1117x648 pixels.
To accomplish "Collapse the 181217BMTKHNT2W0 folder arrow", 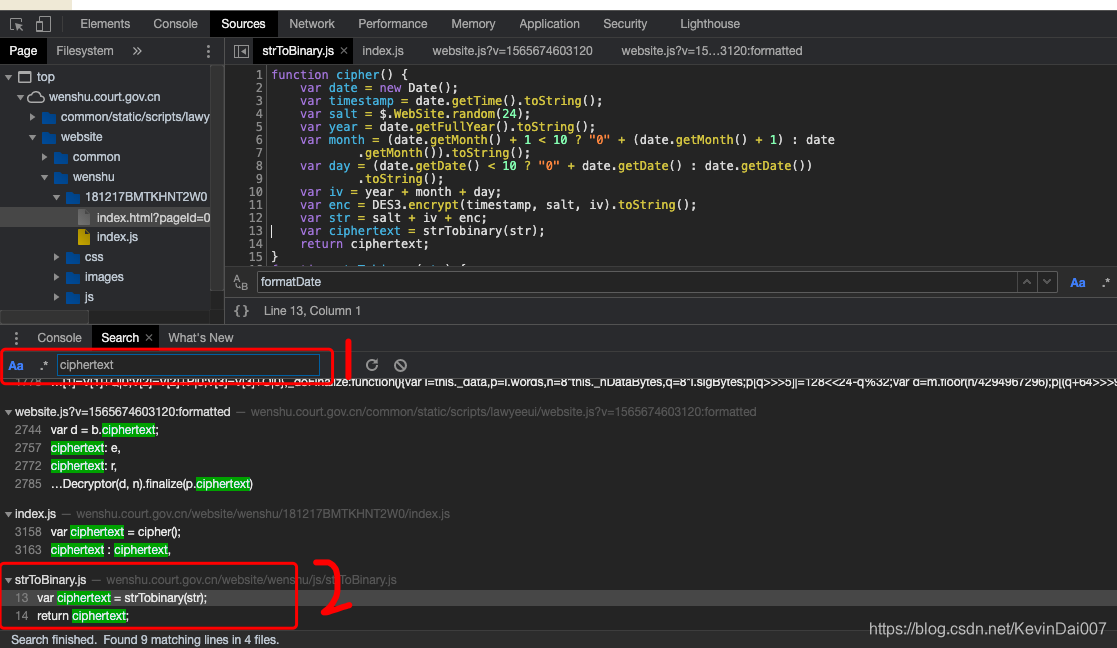I will tap(56, 197).
